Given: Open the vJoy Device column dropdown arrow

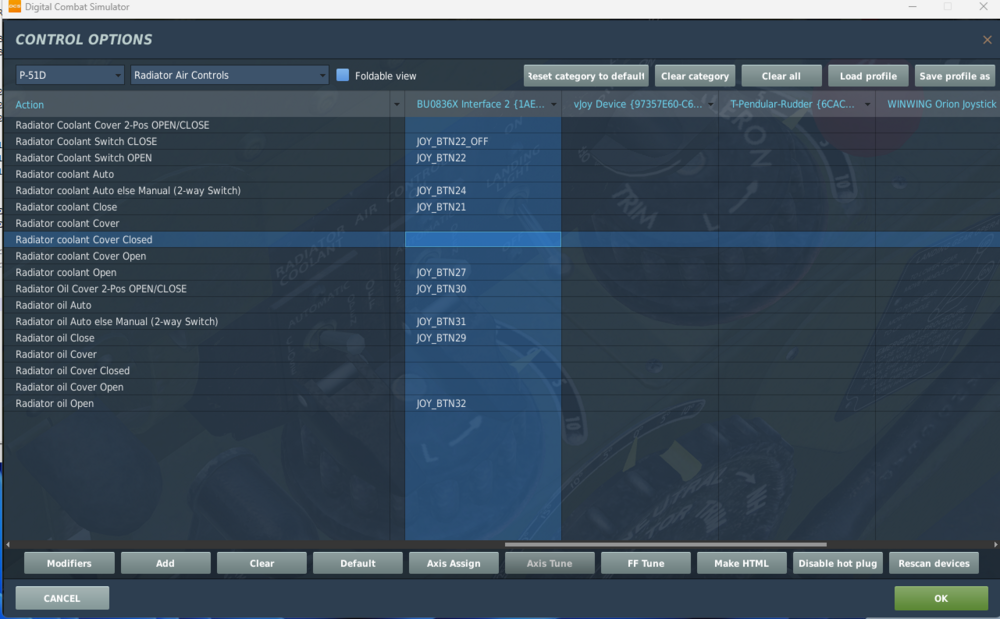Looking at the screenshot, I should 710,105.
